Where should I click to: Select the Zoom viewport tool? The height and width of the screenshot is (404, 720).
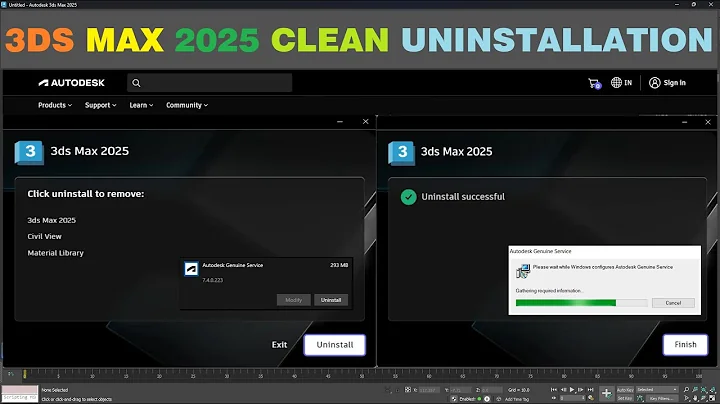click(x=686, y=390)
